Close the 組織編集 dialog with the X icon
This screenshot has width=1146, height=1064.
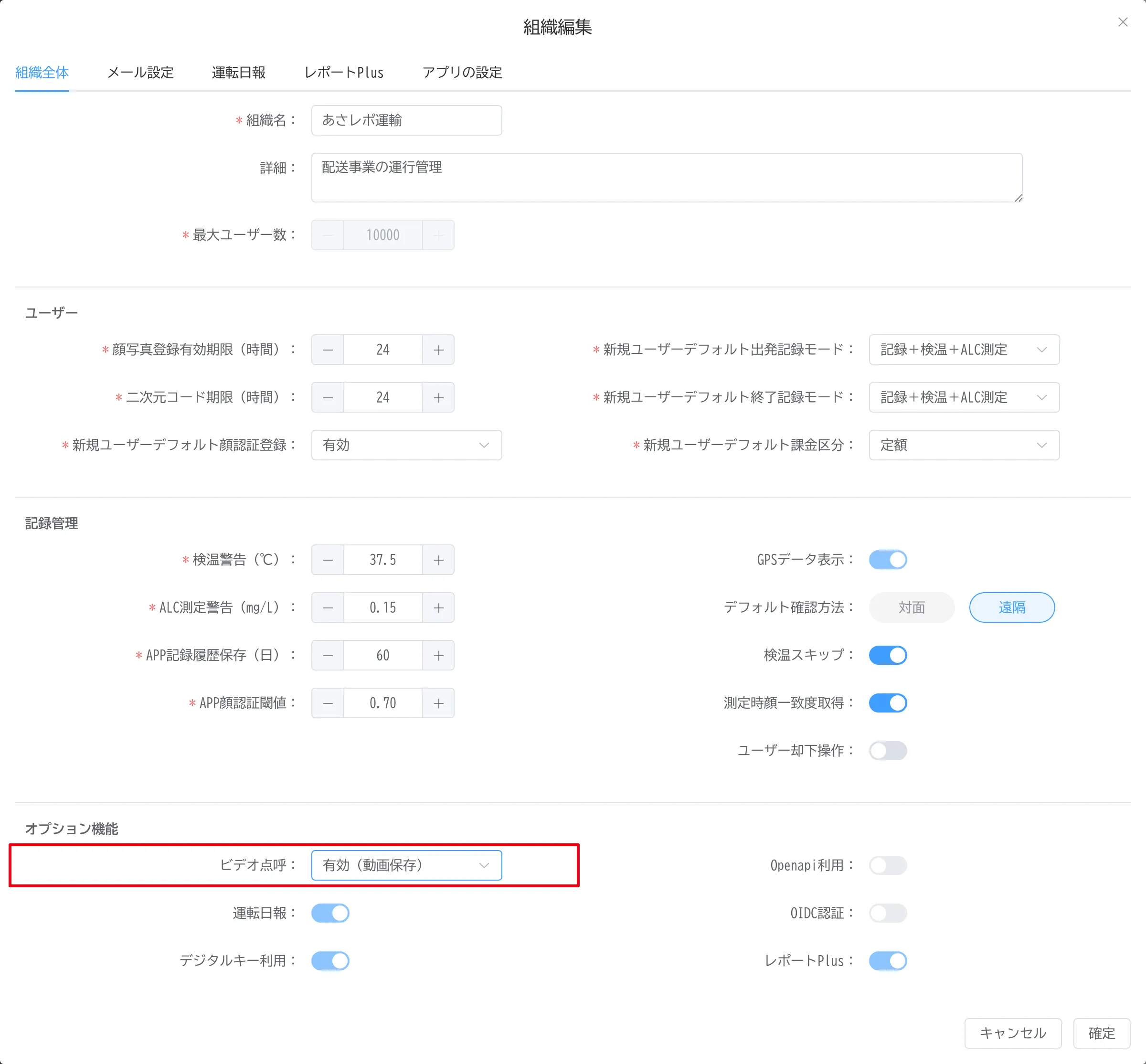pos(1123,22)
